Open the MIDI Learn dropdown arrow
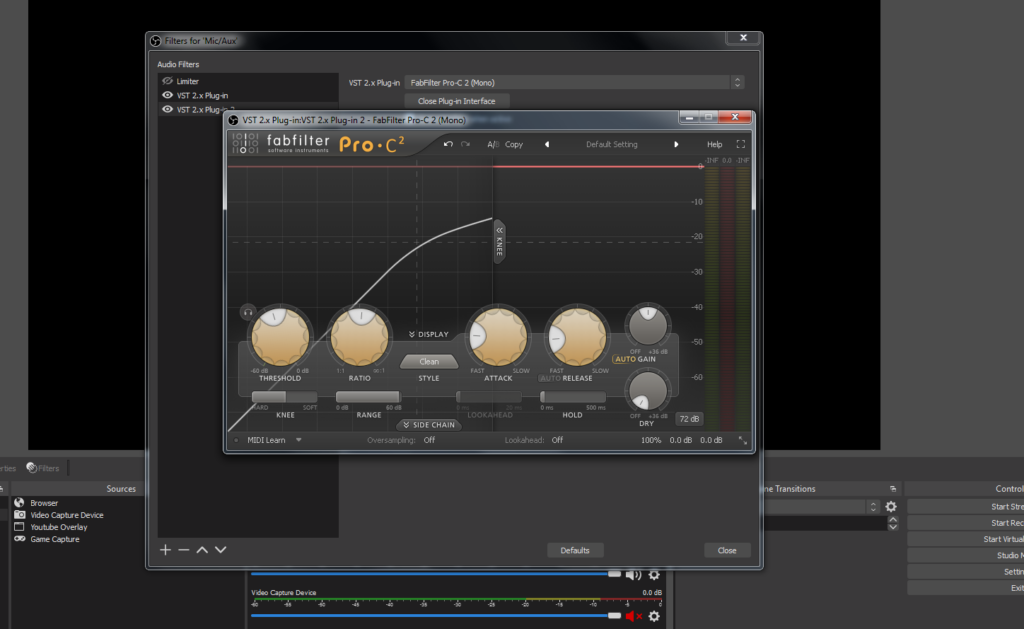The image size is (1024, 629). tap(298, 440)
